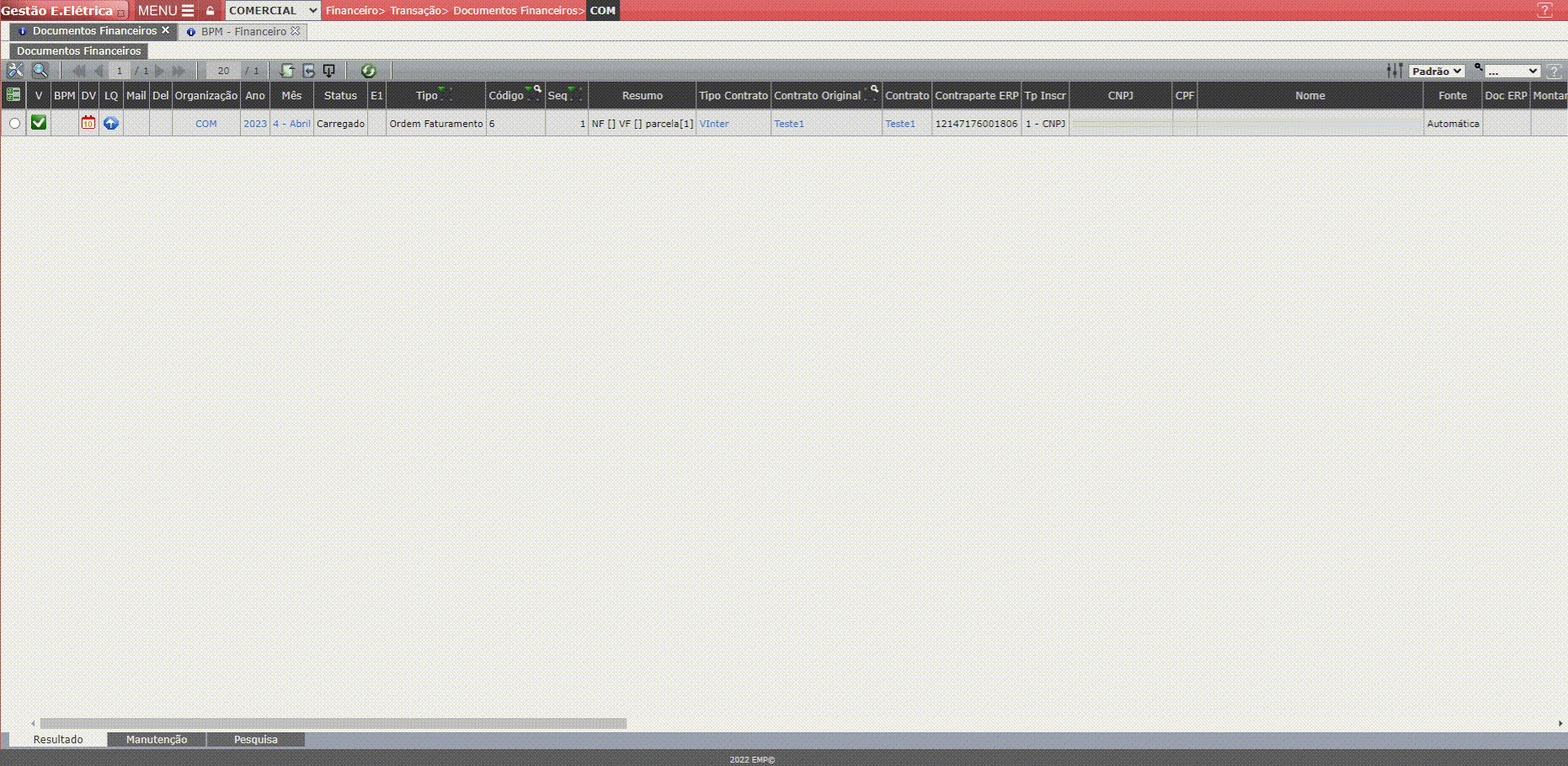
Task: Switch to the Manutenção bottom tab
Action: (157, 739)
